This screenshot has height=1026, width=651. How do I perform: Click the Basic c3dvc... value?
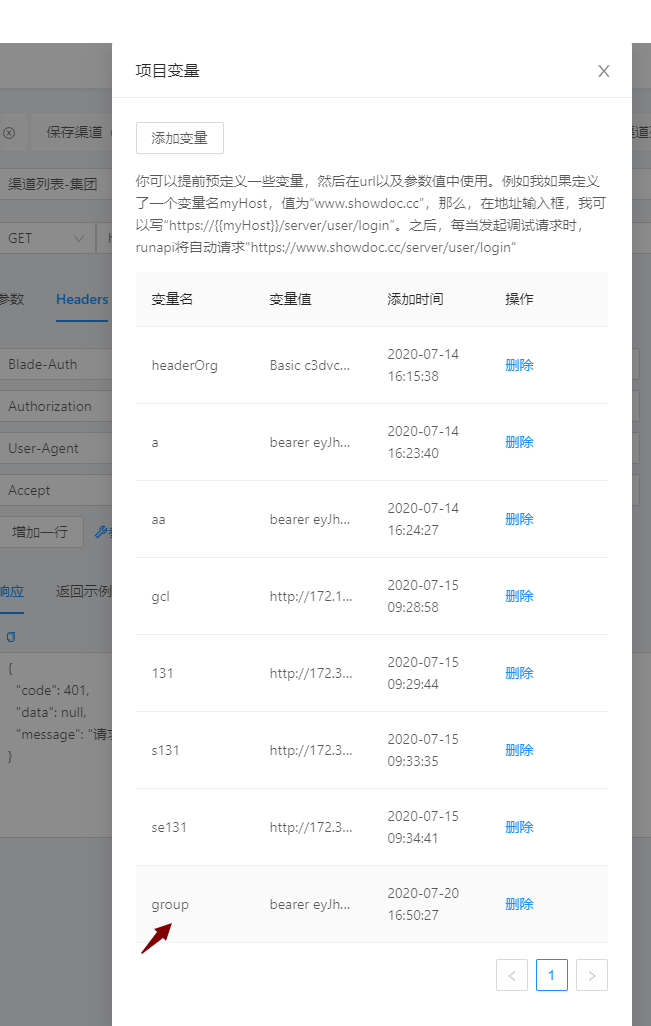[x=309, y=365]
